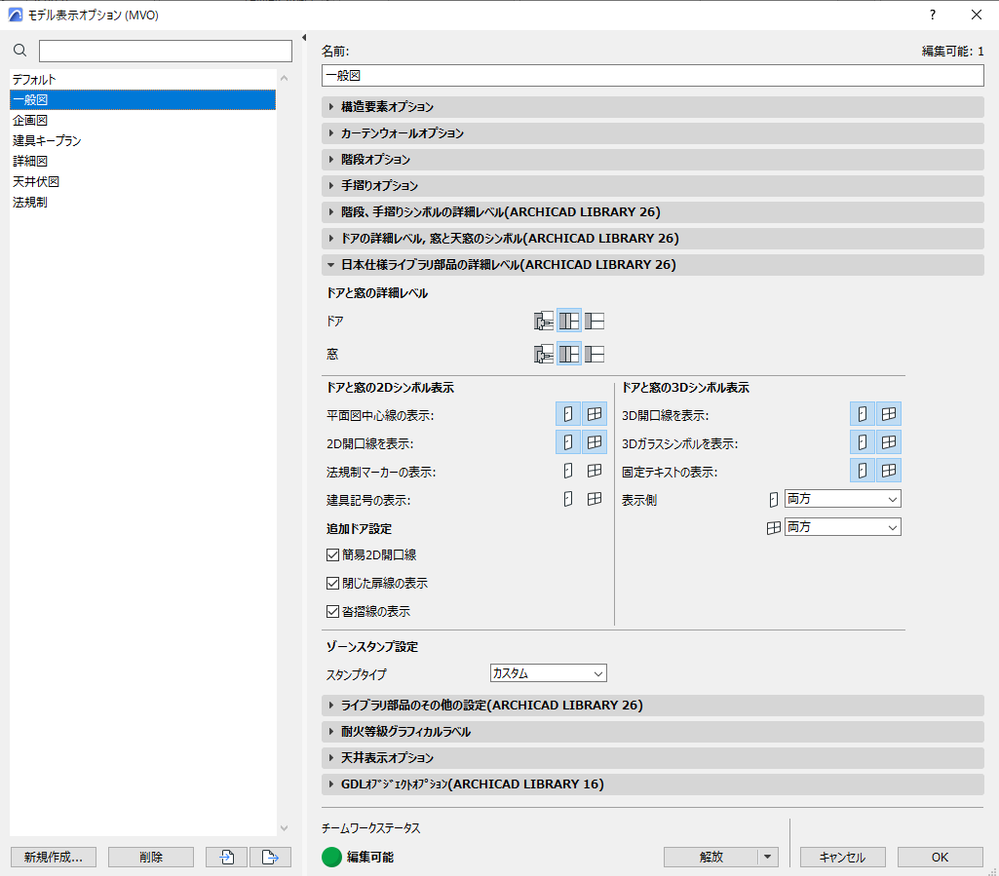
Task: Collapse 日本仕様ライブラリ部品の詳細レベル section
Action: [x=652, y=264]
